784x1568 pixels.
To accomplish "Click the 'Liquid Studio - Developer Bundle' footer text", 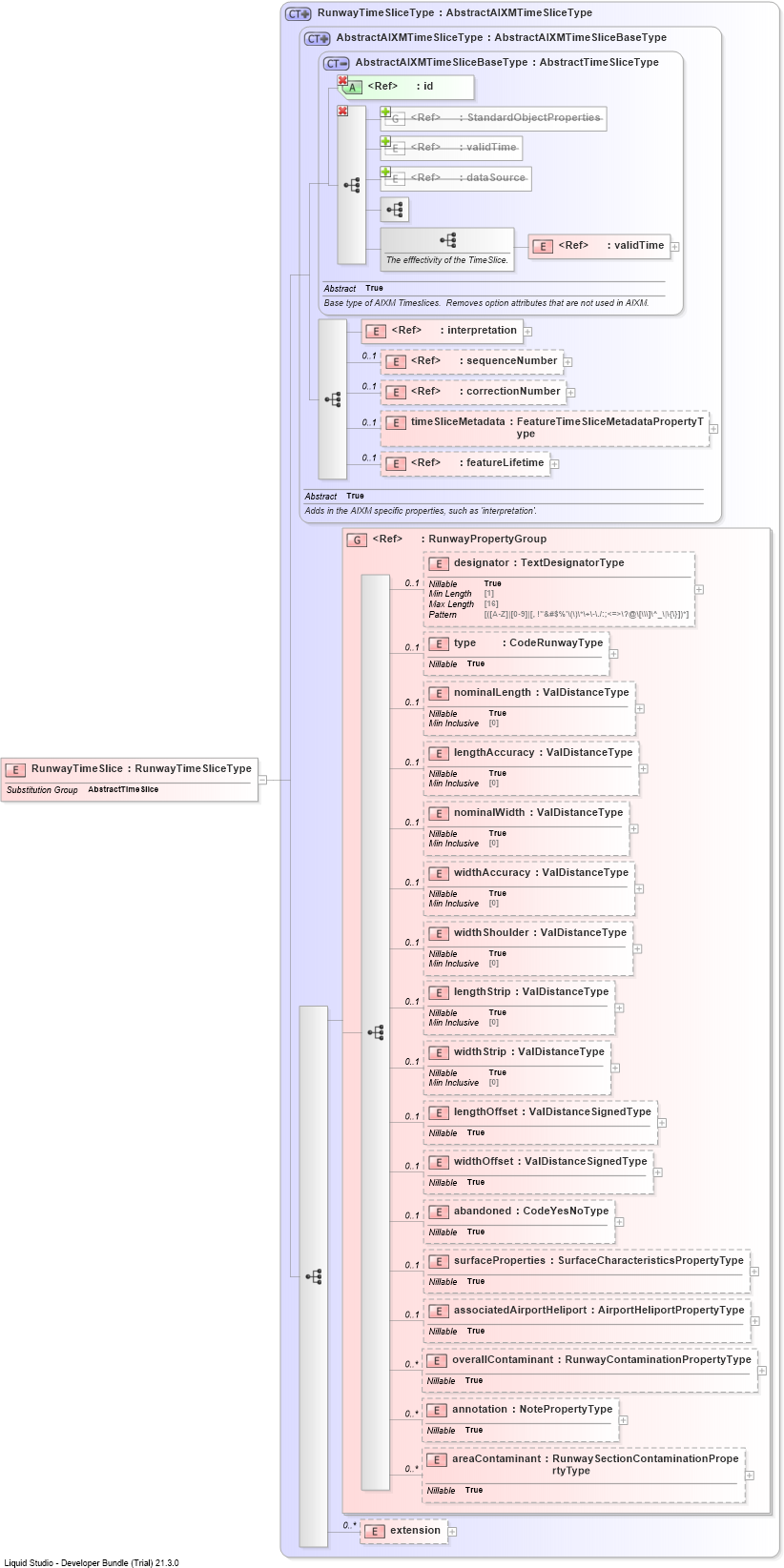I will point(92,1562).
